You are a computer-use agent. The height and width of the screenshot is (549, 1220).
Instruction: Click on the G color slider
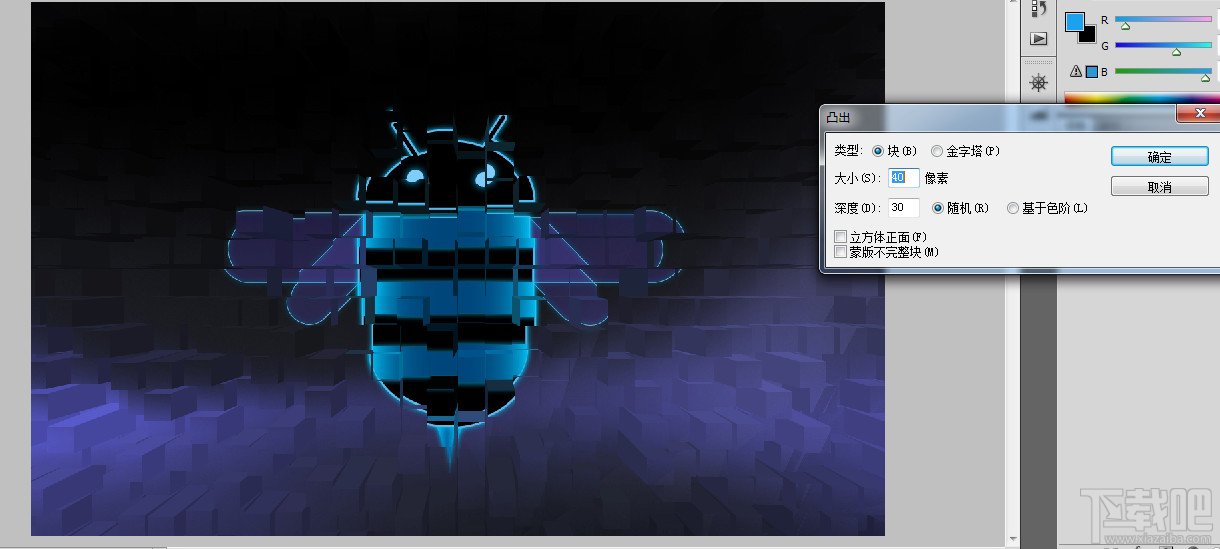point(1163,45)
